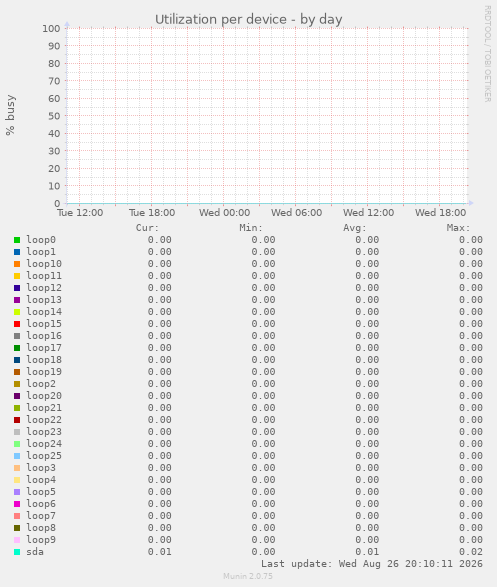Click the Wed 06:00 time axis label
The image size is (497, 587).
(296, 213)
